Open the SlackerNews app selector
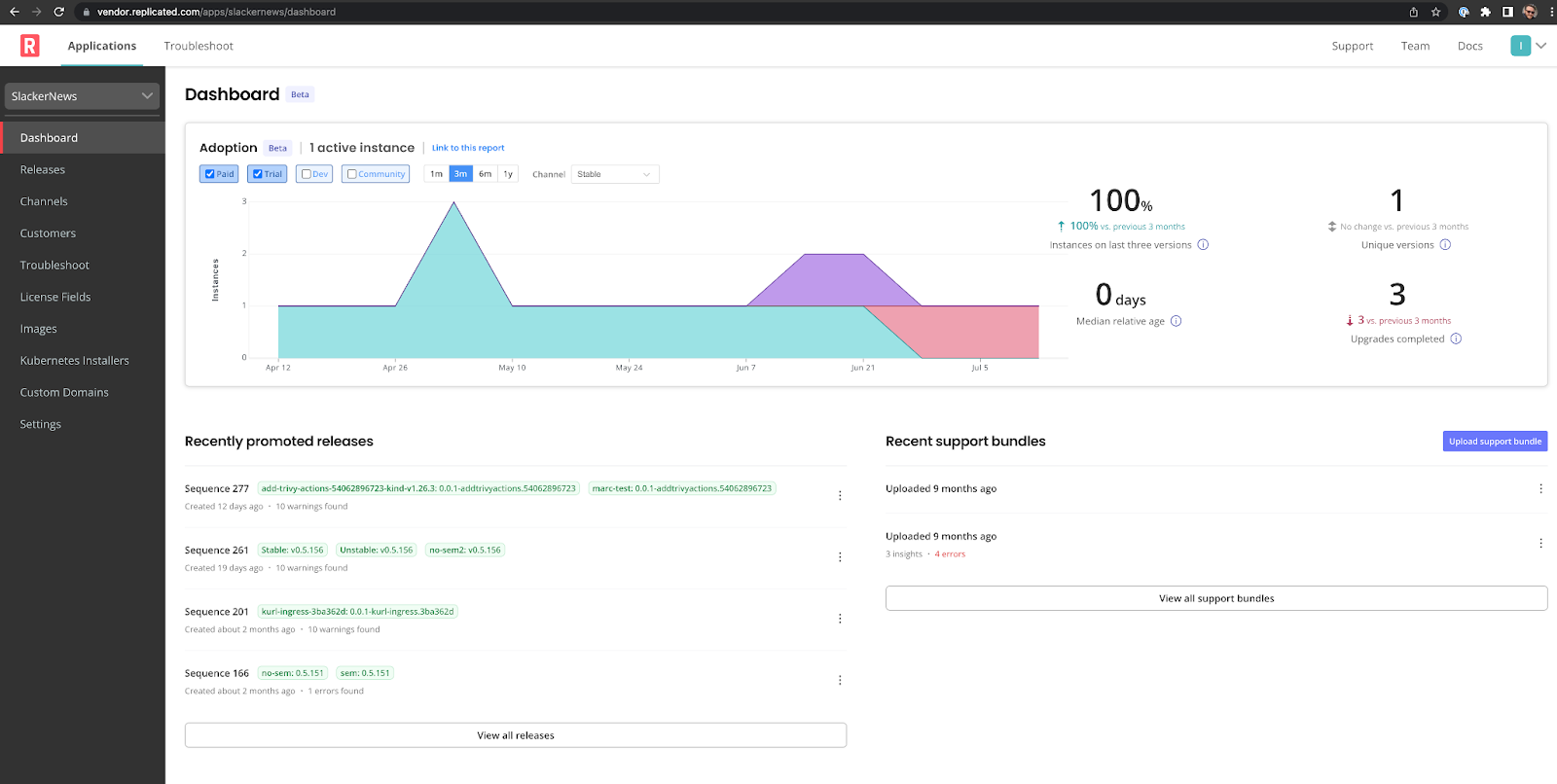This screenshot has height=784, width=1557. (82, 96)
